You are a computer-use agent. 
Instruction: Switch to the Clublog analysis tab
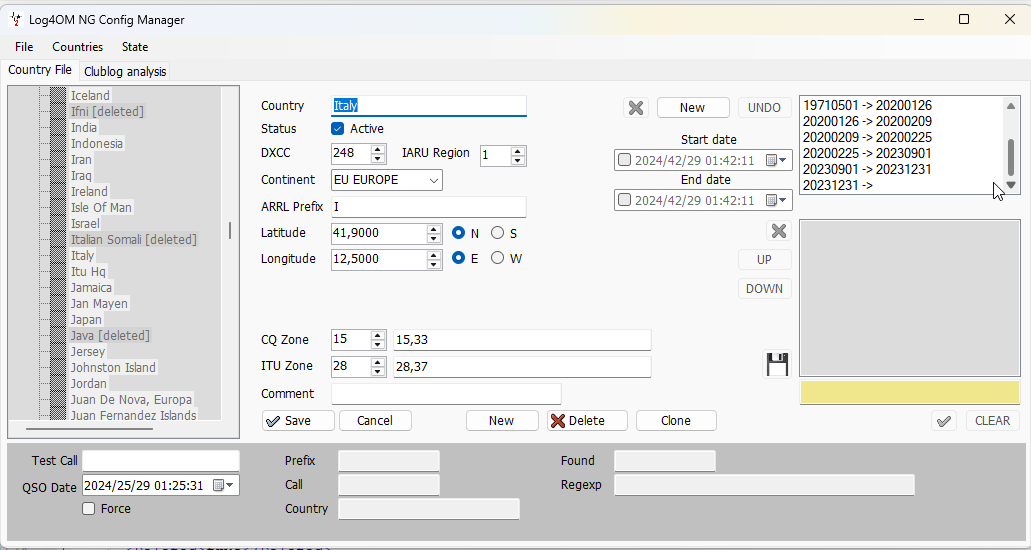[125, 72]
